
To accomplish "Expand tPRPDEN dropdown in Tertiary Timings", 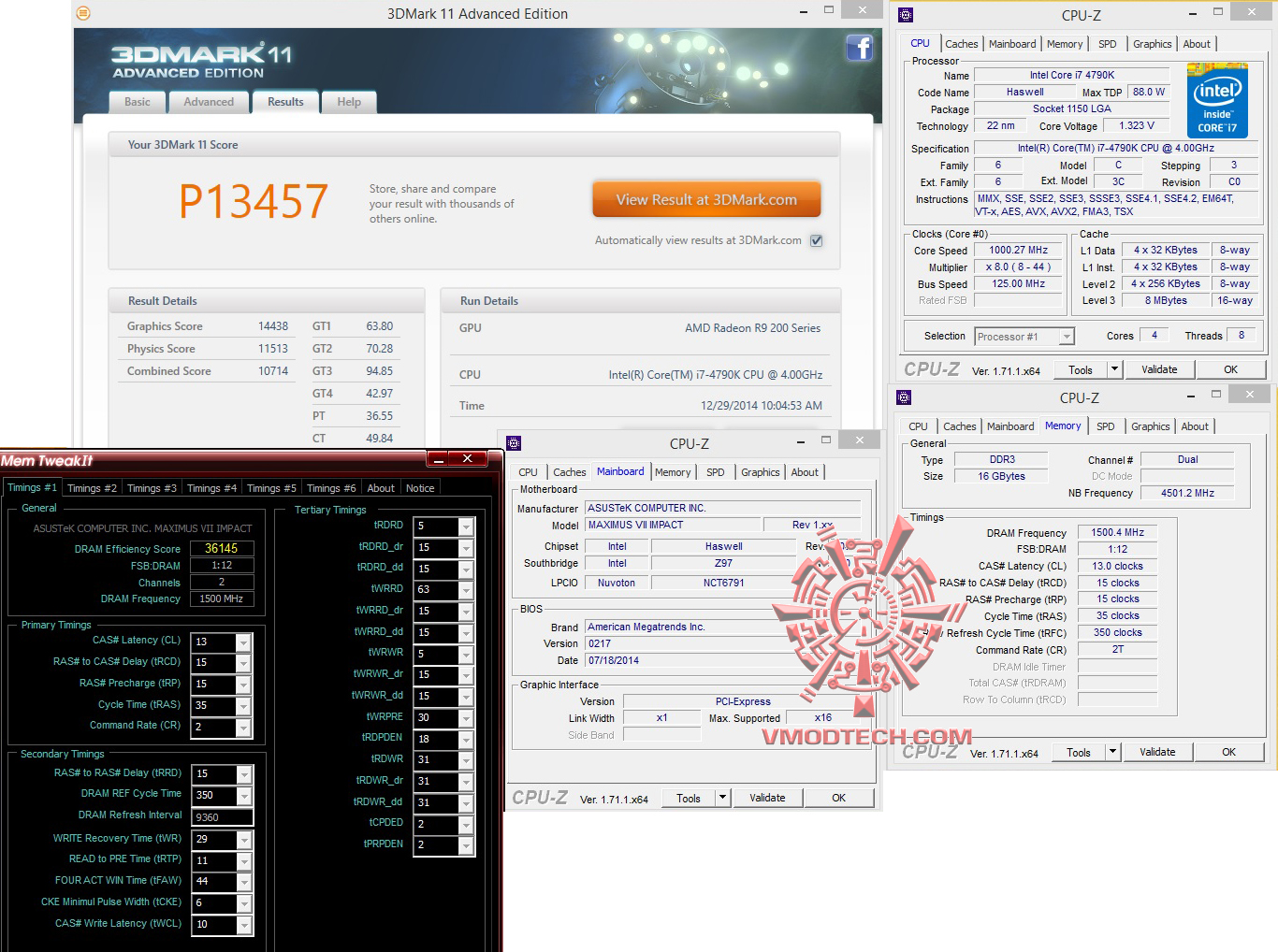I will tap(466, 845).
